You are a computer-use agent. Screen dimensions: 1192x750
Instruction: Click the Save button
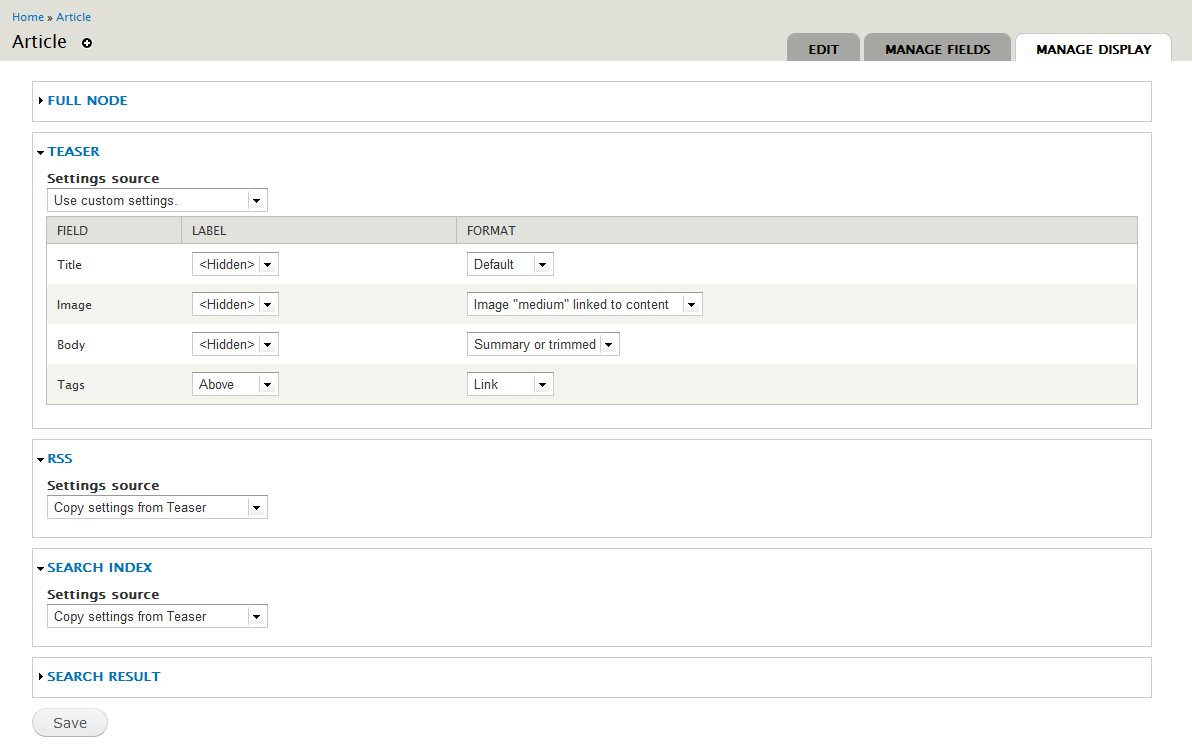point(69,722)
